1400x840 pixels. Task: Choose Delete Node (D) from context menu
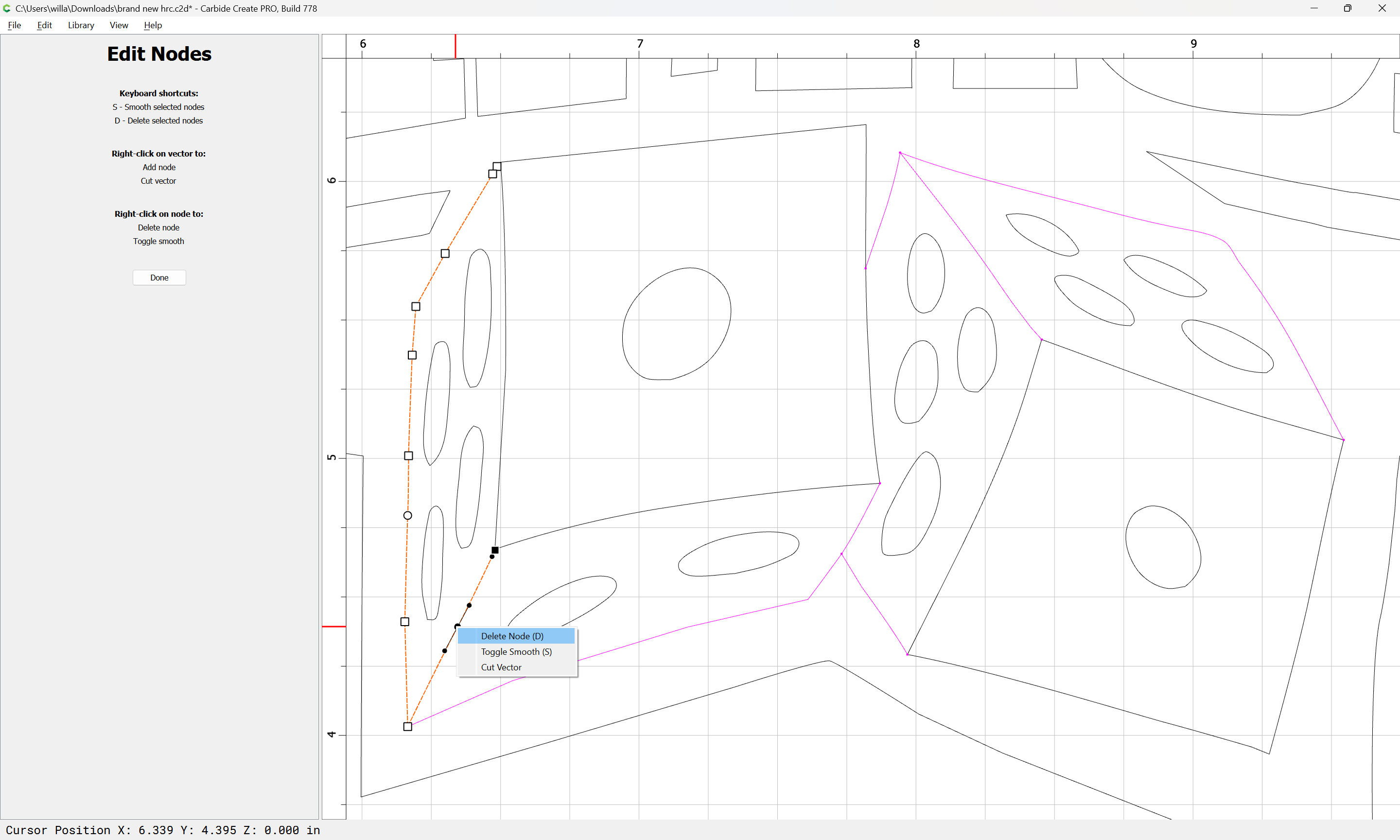coord(516,636)
